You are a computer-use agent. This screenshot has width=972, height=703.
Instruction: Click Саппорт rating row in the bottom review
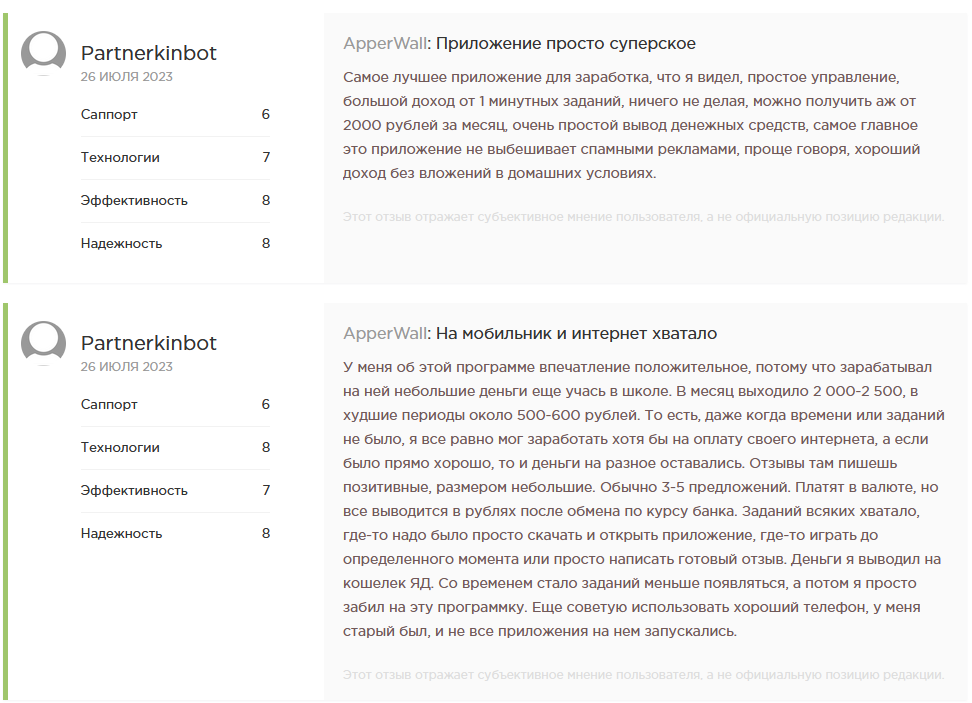click(175, 405)
